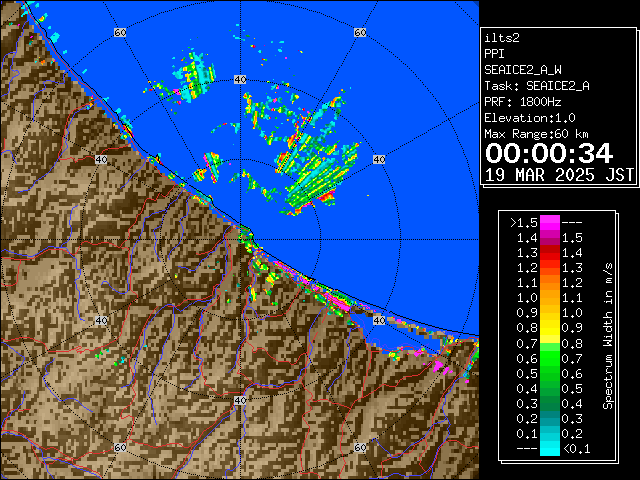
Task: Click the radar name 'ilts2' label
Action: tap(502, 38)
